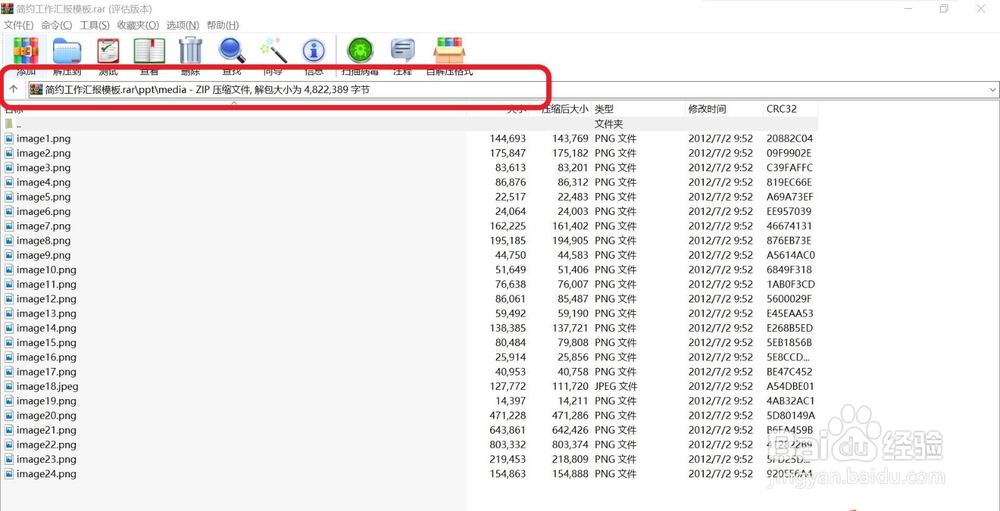Expand the address bar path dropdown
This screenshot has width=1000, height=511.
click(x=992, y=90)
